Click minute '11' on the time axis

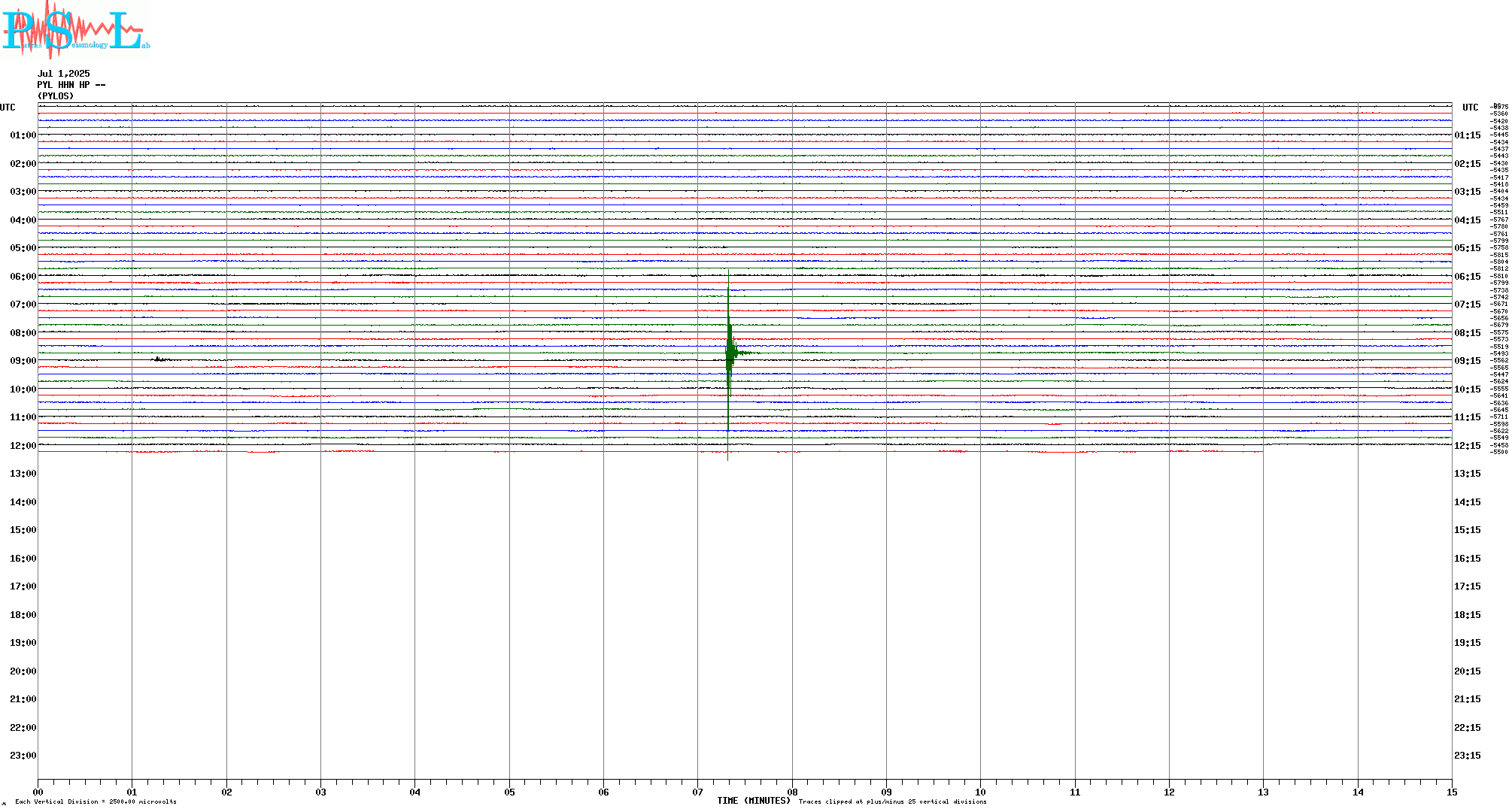point(1075,792)
